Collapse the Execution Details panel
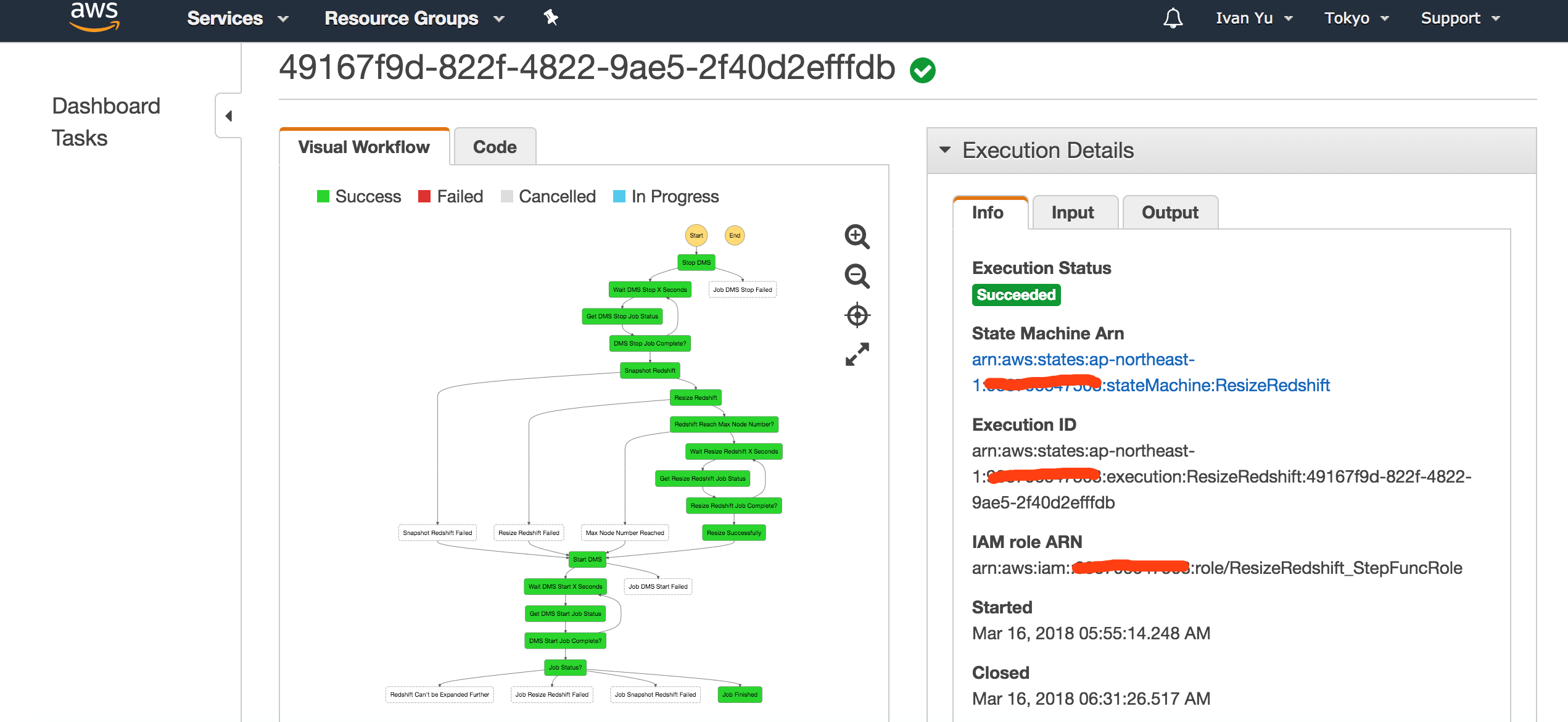The width and height of the screenshot is (1568, 722). (944, 150)
